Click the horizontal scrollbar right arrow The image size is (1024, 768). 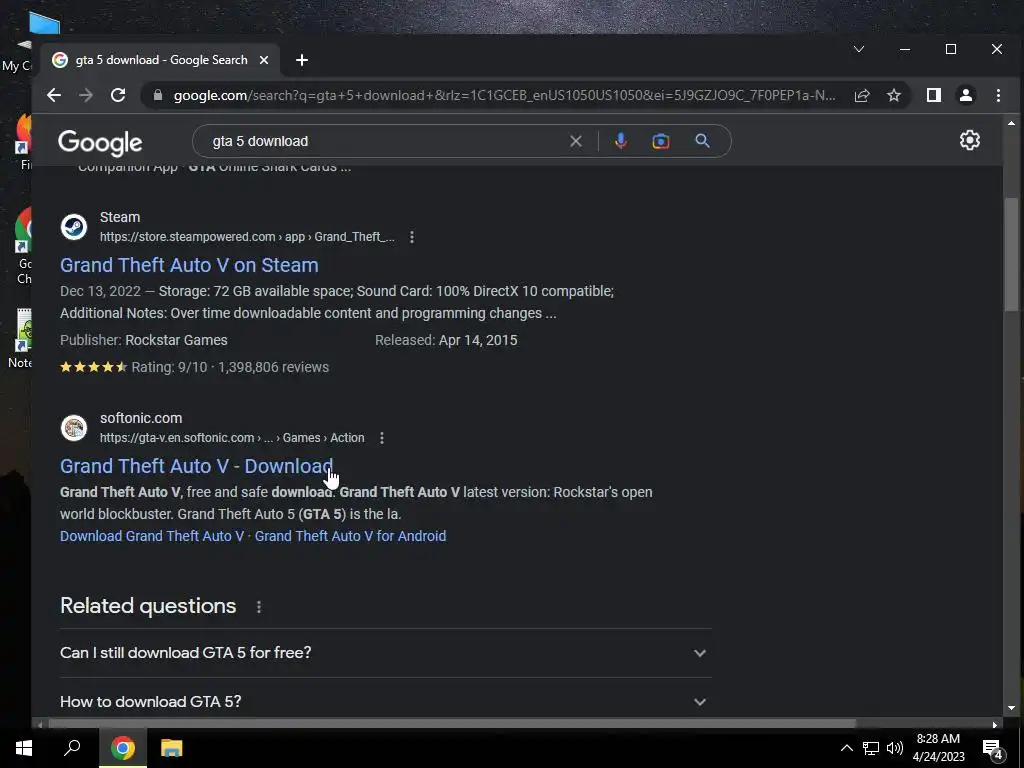point(995,724)
